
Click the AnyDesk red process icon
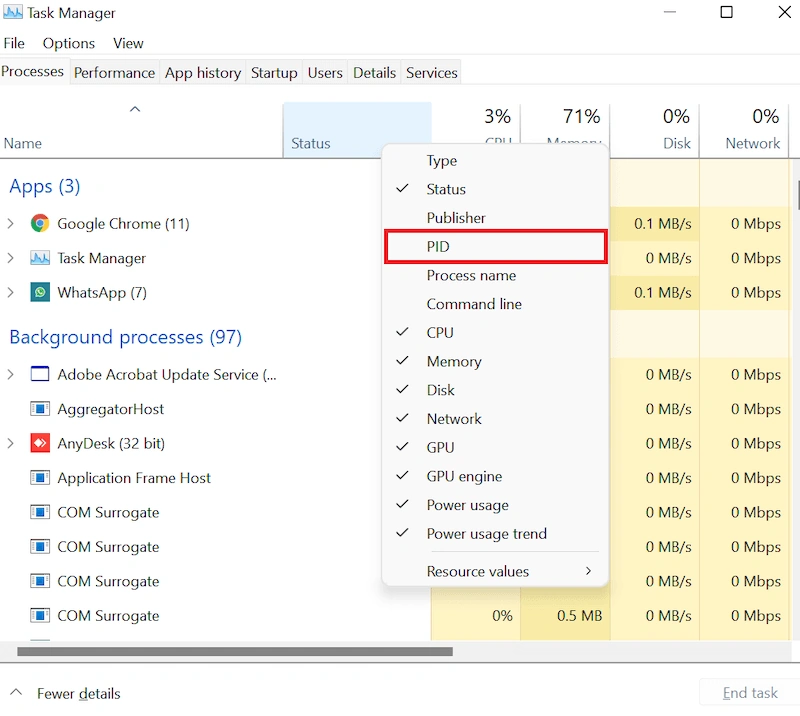(x=40, y=443)
